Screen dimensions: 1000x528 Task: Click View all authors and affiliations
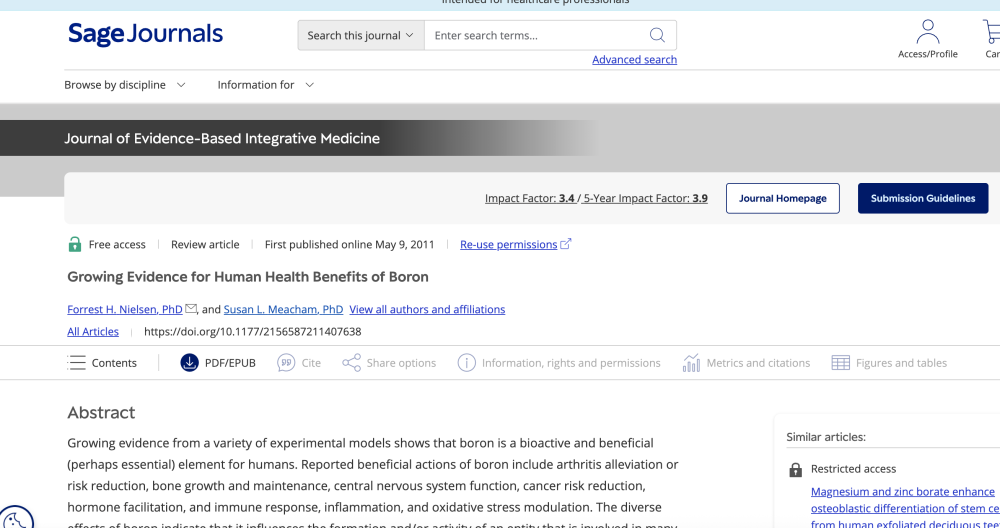(427, 309)
